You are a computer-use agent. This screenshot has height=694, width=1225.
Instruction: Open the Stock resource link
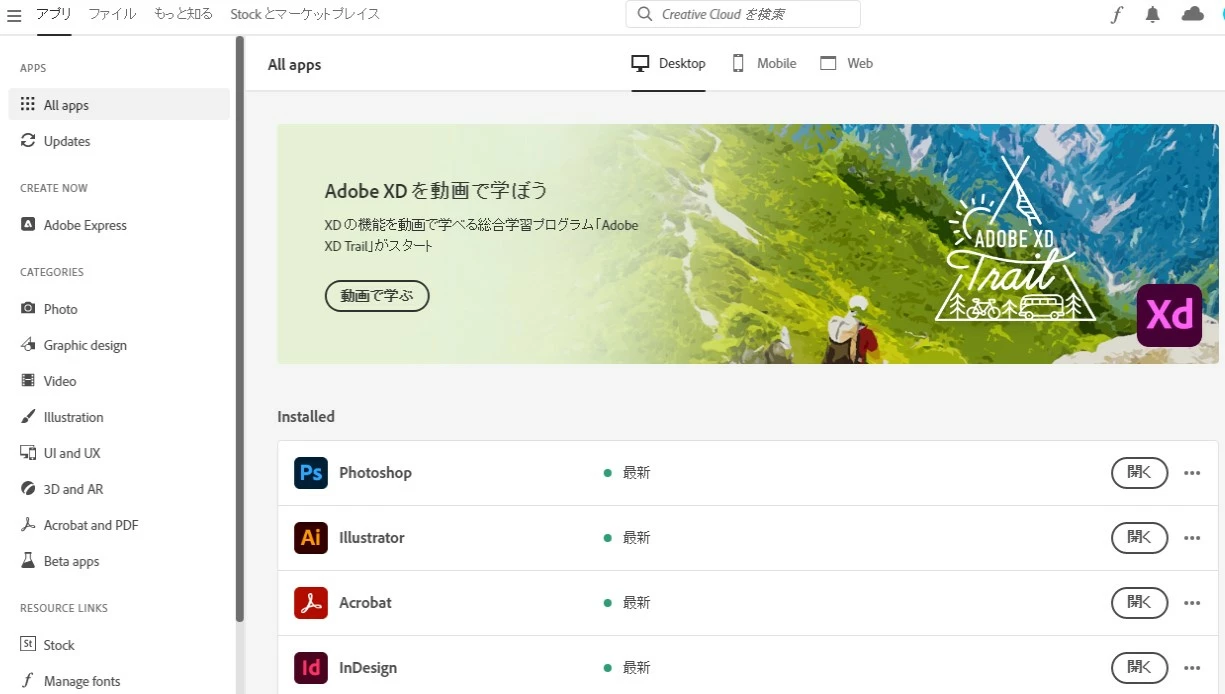click(119, 645)
